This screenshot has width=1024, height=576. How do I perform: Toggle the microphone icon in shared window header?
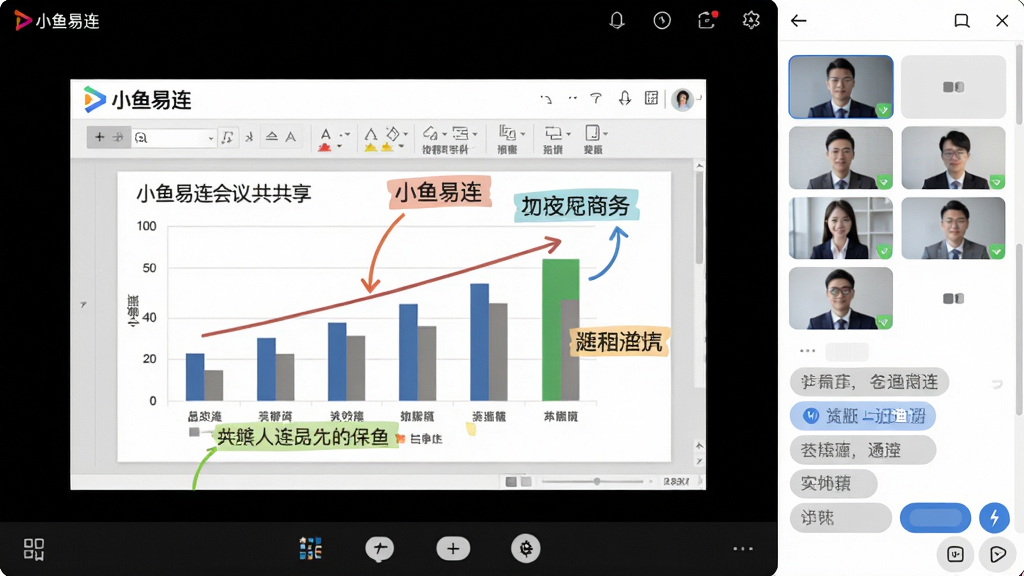(625, 99)
